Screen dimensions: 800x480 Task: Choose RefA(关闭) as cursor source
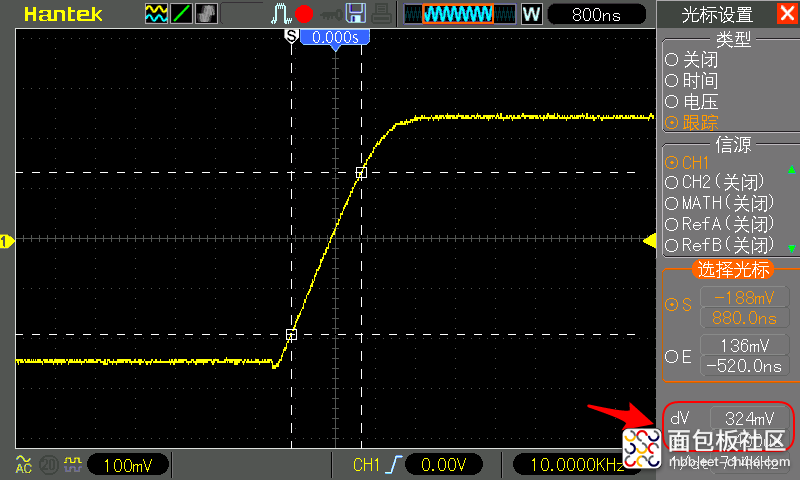tap(720, 224)
